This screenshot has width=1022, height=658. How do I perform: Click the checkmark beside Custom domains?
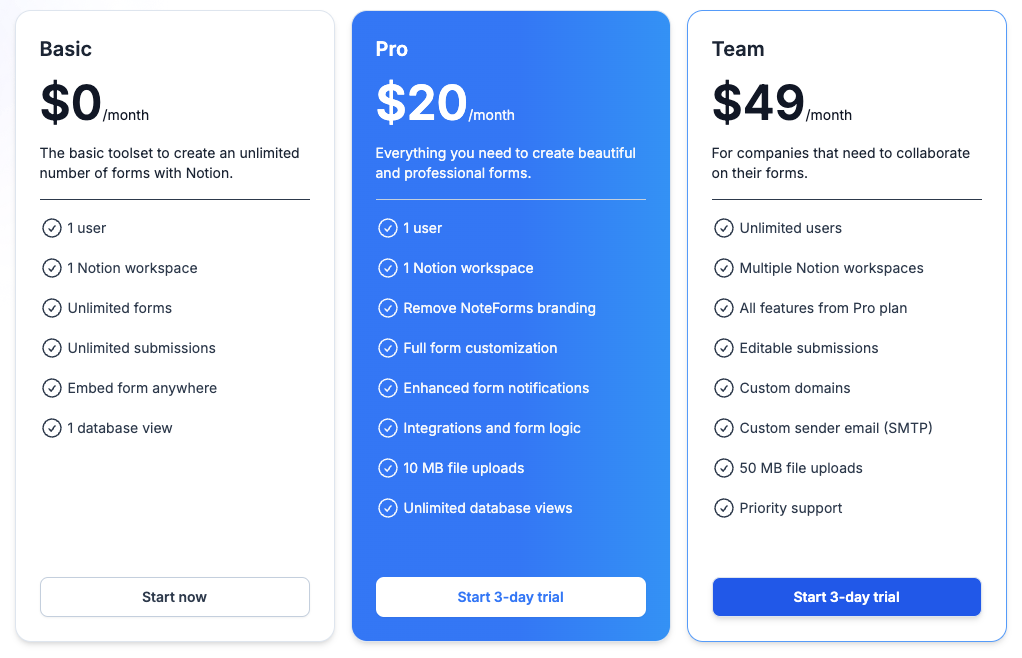[724, 388]
